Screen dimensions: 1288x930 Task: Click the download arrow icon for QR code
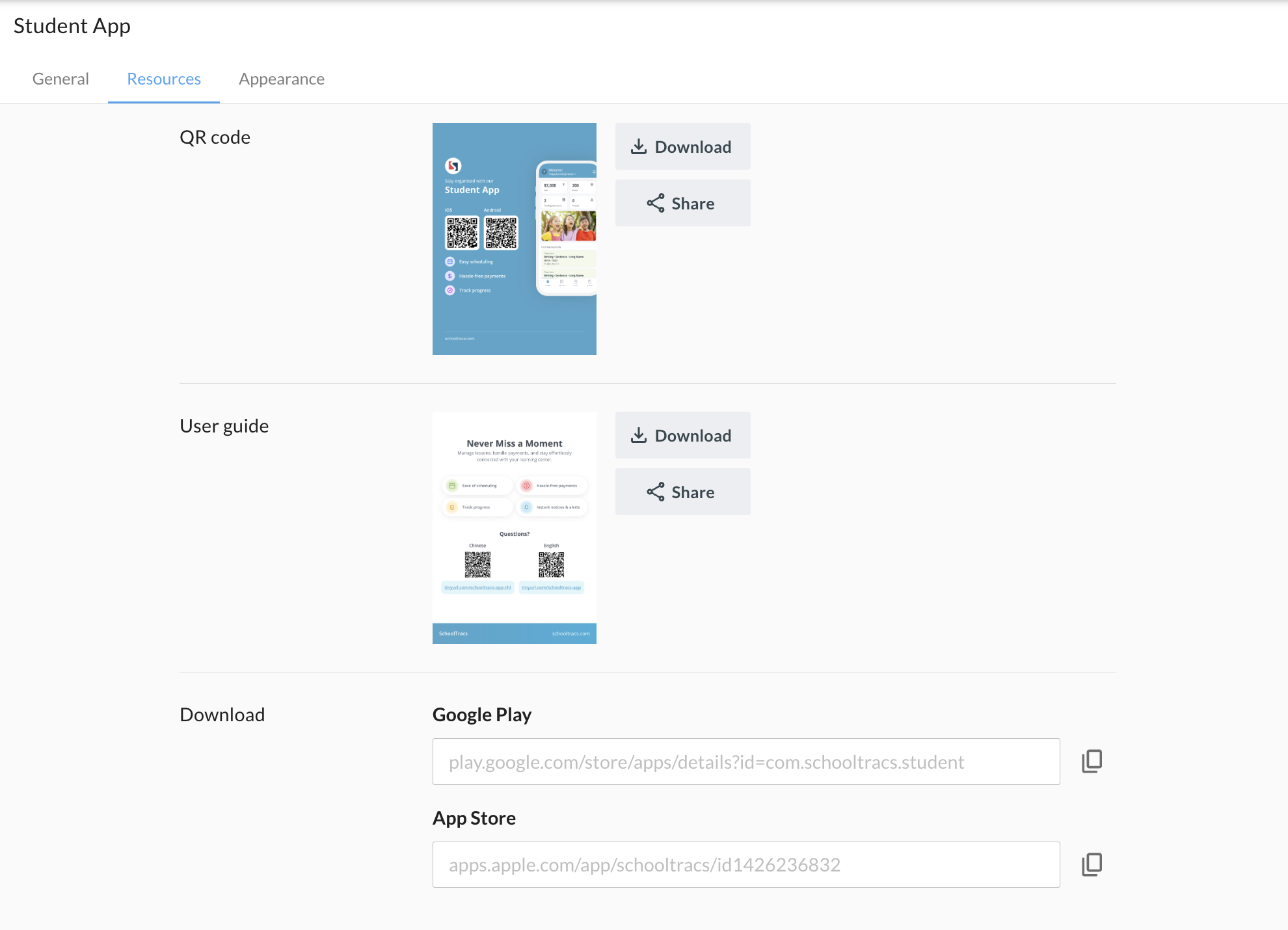639,147
